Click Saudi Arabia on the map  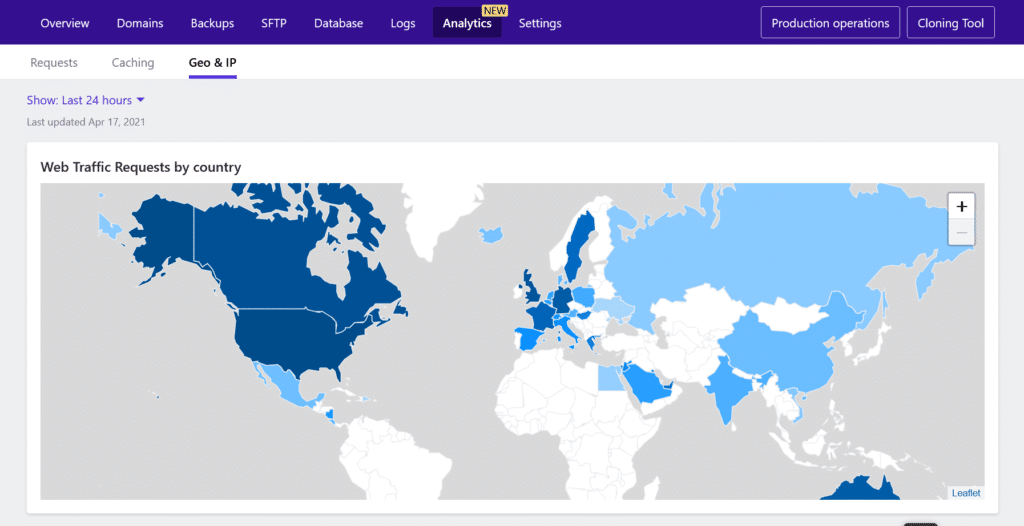[x=647, y=386]
